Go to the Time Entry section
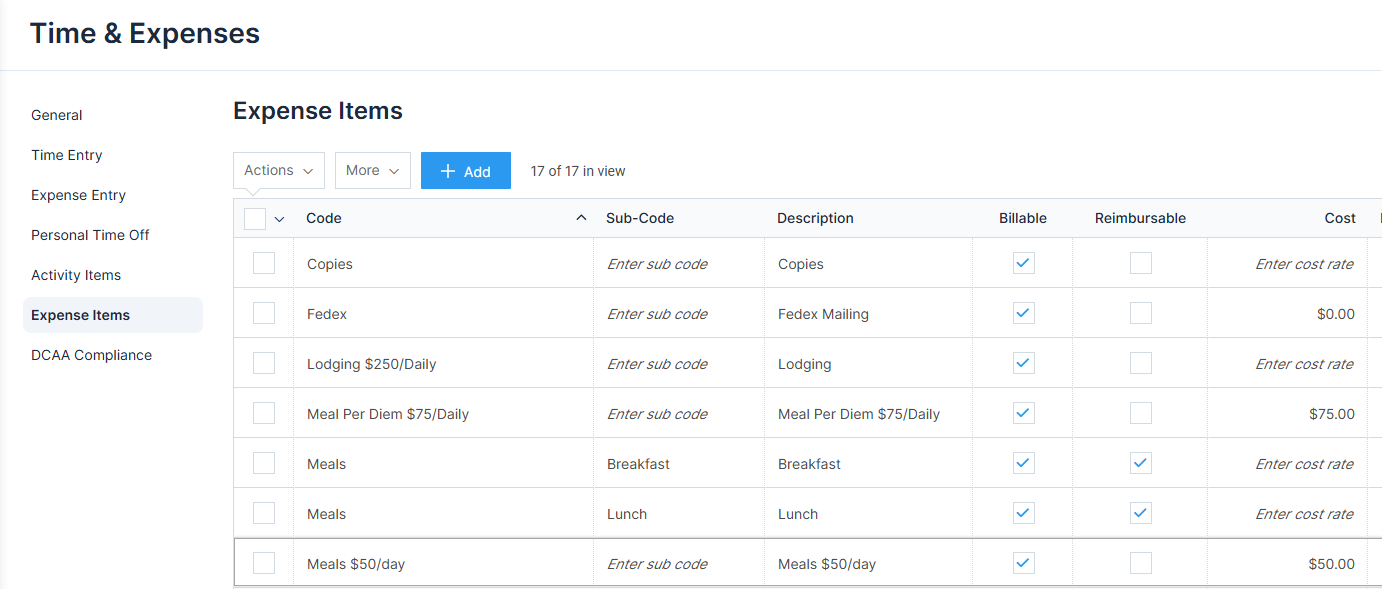 67,155
